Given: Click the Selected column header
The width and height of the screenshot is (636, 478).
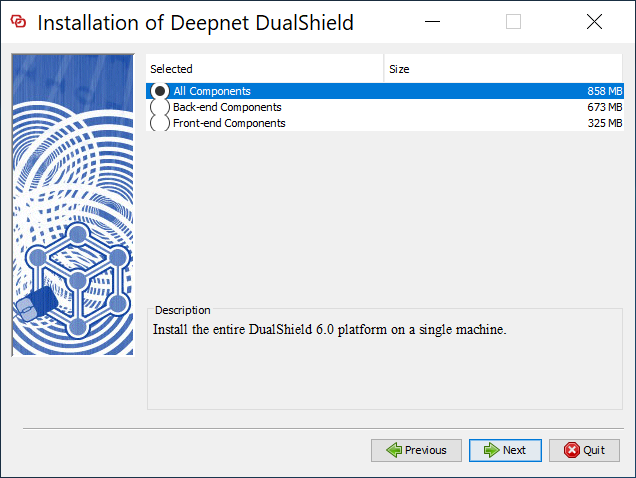Looking at the screenshot, I should point(264,69).
